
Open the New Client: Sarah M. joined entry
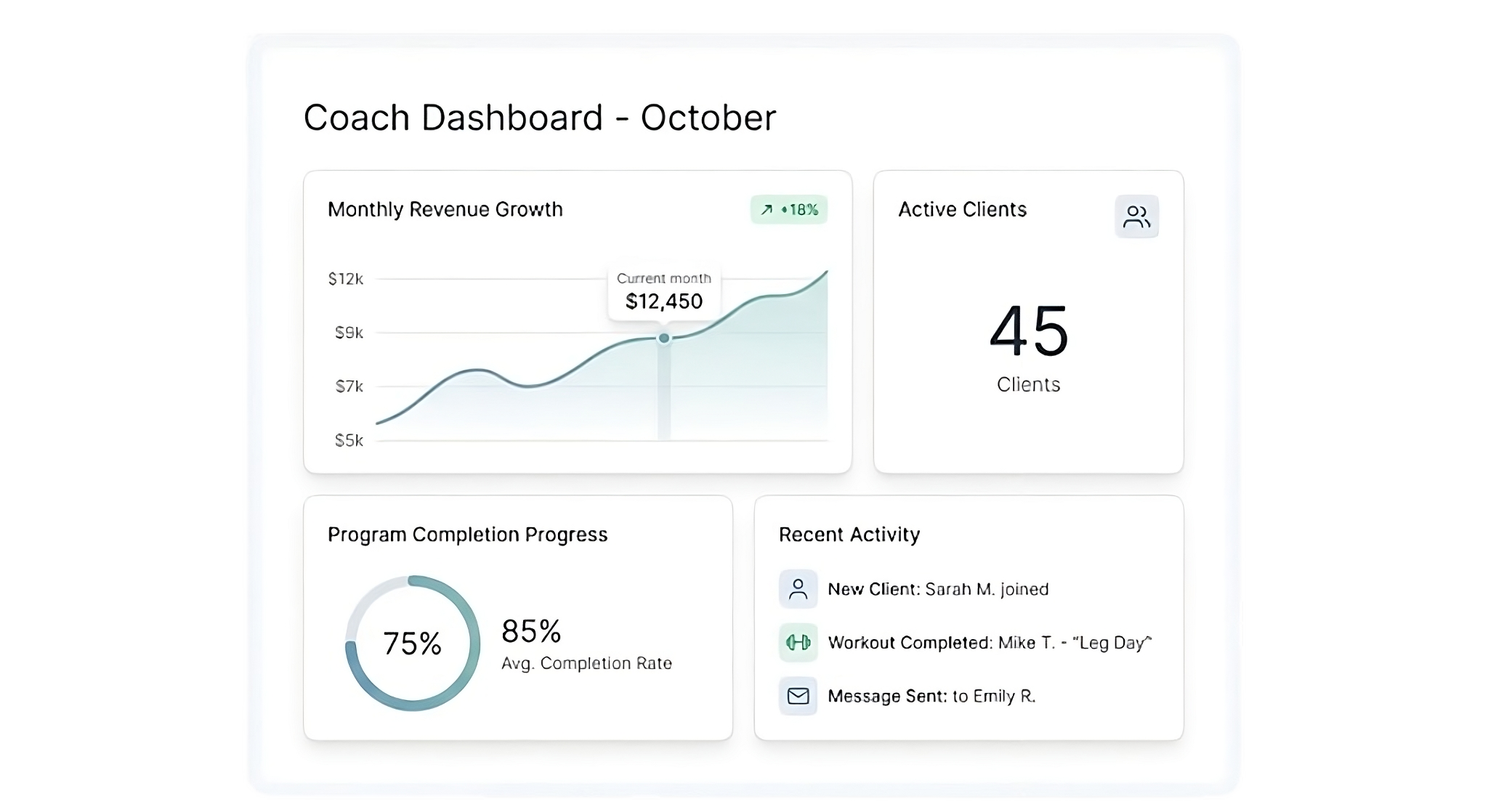[938, 589]
